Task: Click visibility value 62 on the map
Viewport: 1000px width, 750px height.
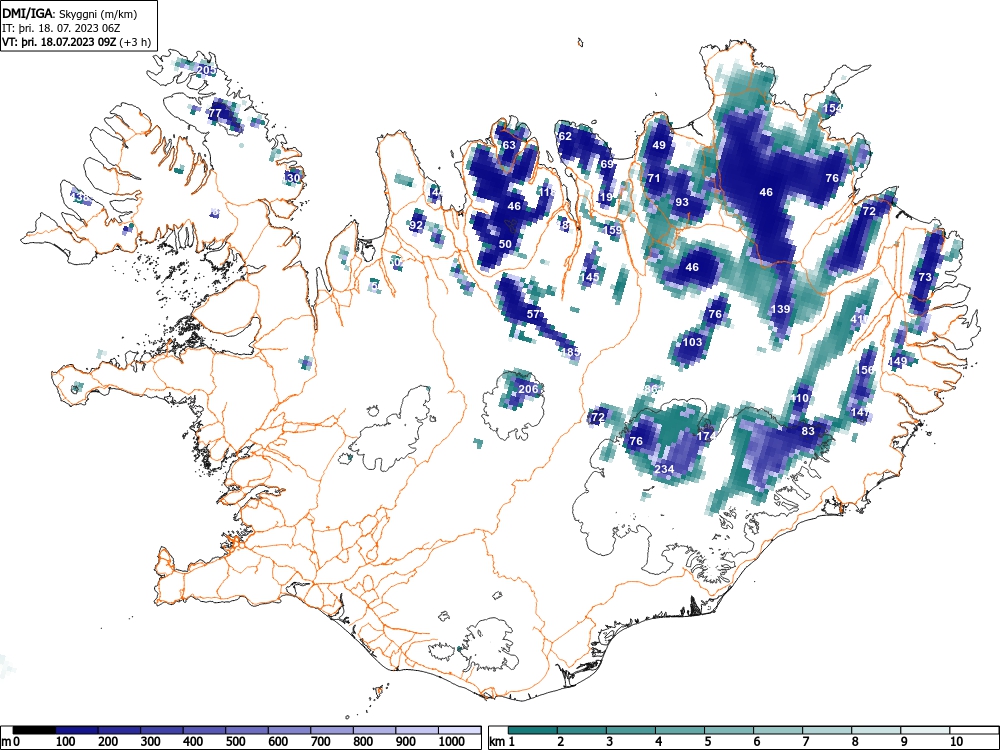Action: [x=565, y=136]
